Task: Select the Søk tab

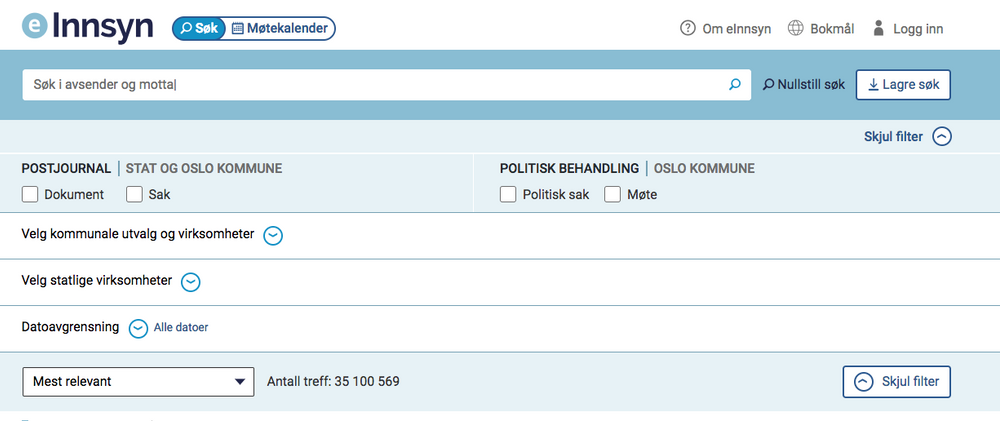Action: pos(200,29)
